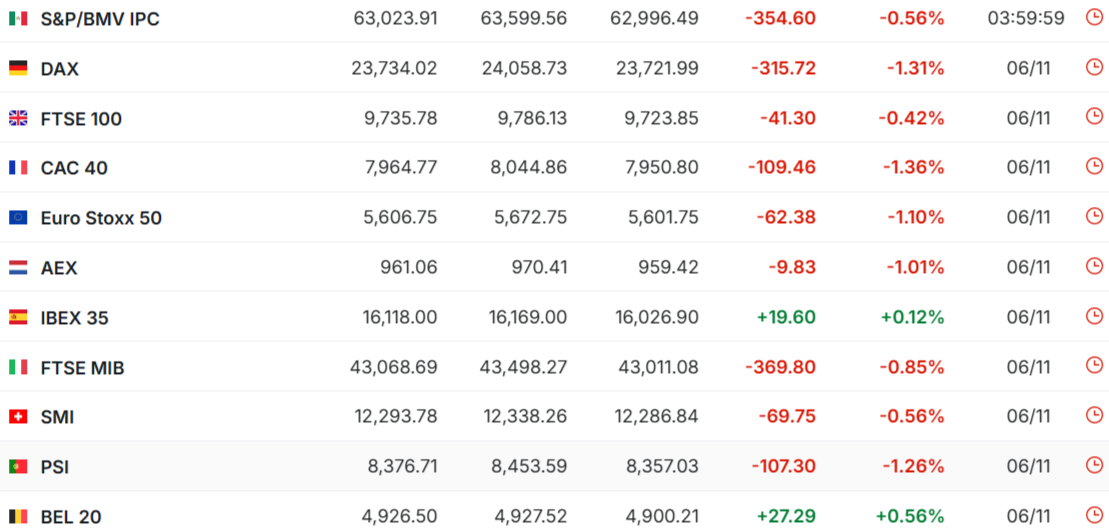Open the DAX index link
The height and width of the screenshot is (532, 1109).
pyautogui.click(x=60, y=69)
